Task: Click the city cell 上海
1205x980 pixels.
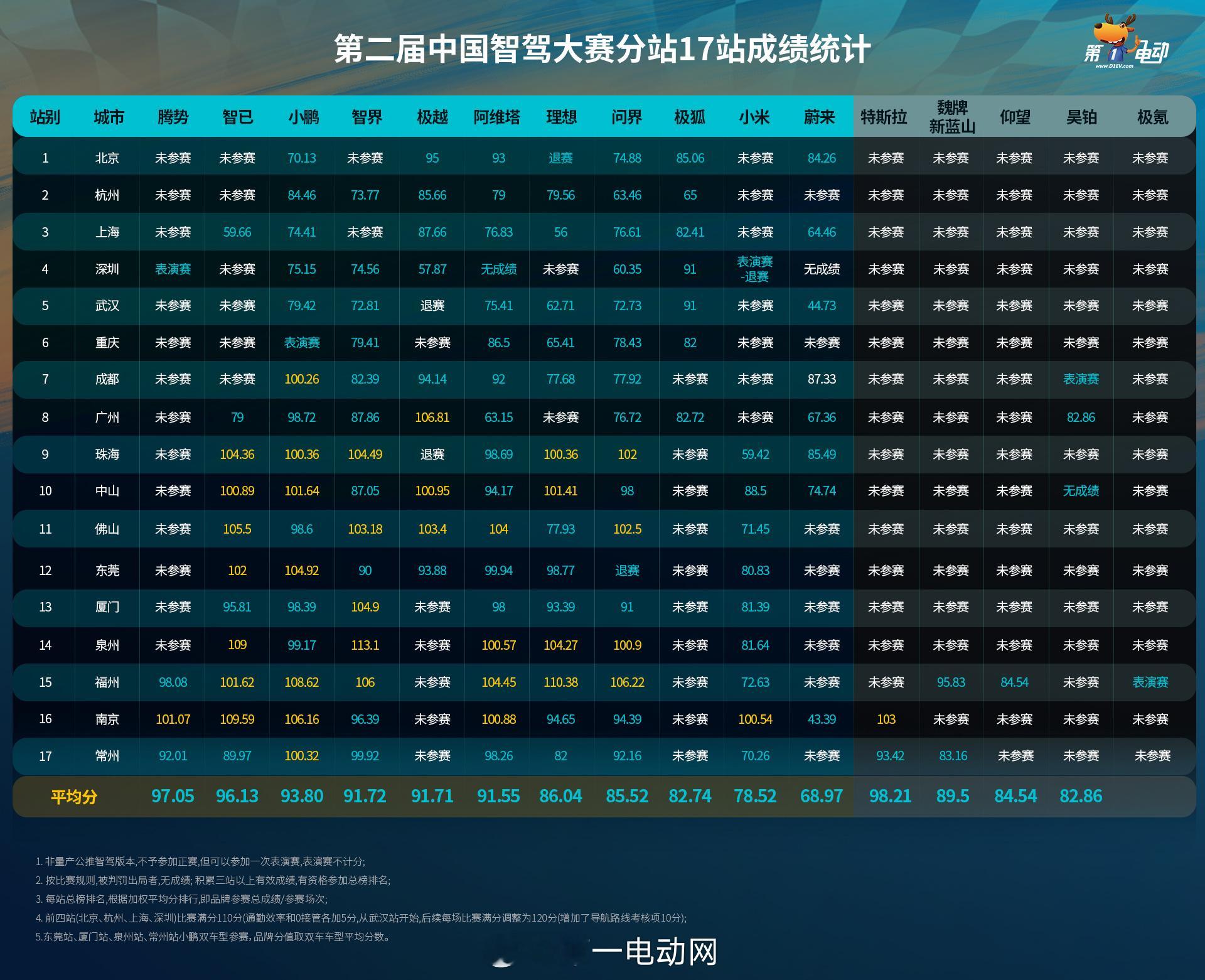Action: pyautogui.click(x=107, y=232)
